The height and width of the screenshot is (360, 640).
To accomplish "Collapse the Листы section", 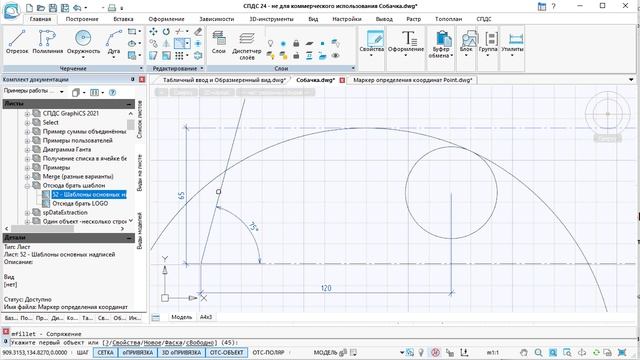I will (129, 104).
